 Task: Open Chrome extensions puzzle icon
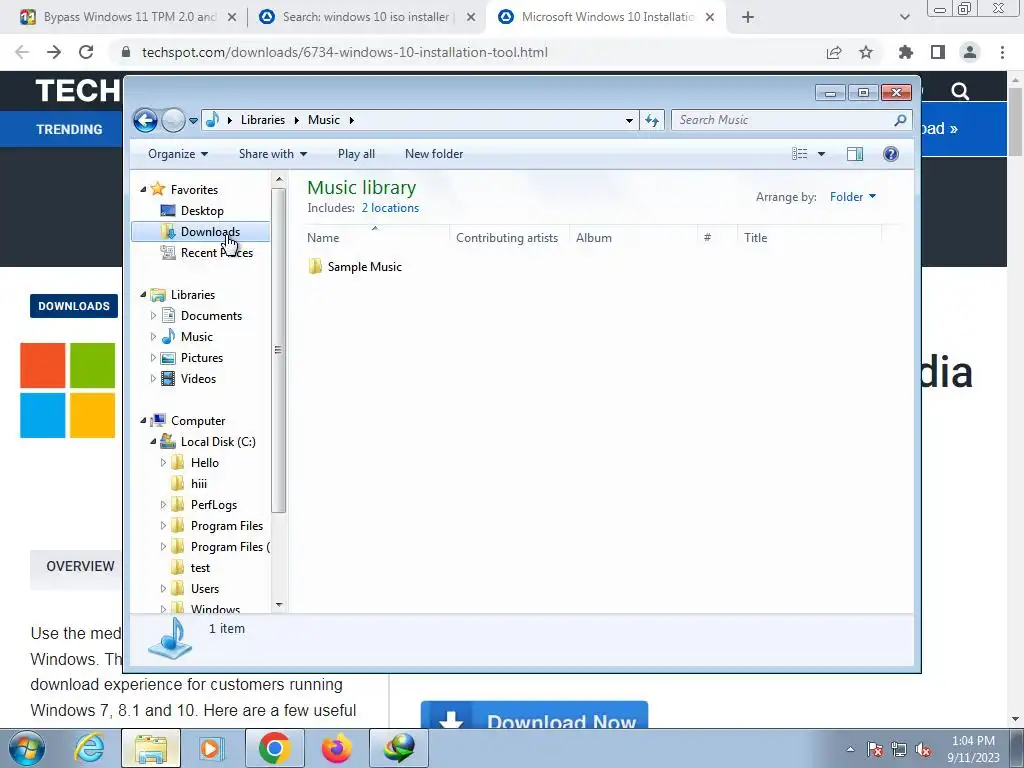tap(905, 52)
